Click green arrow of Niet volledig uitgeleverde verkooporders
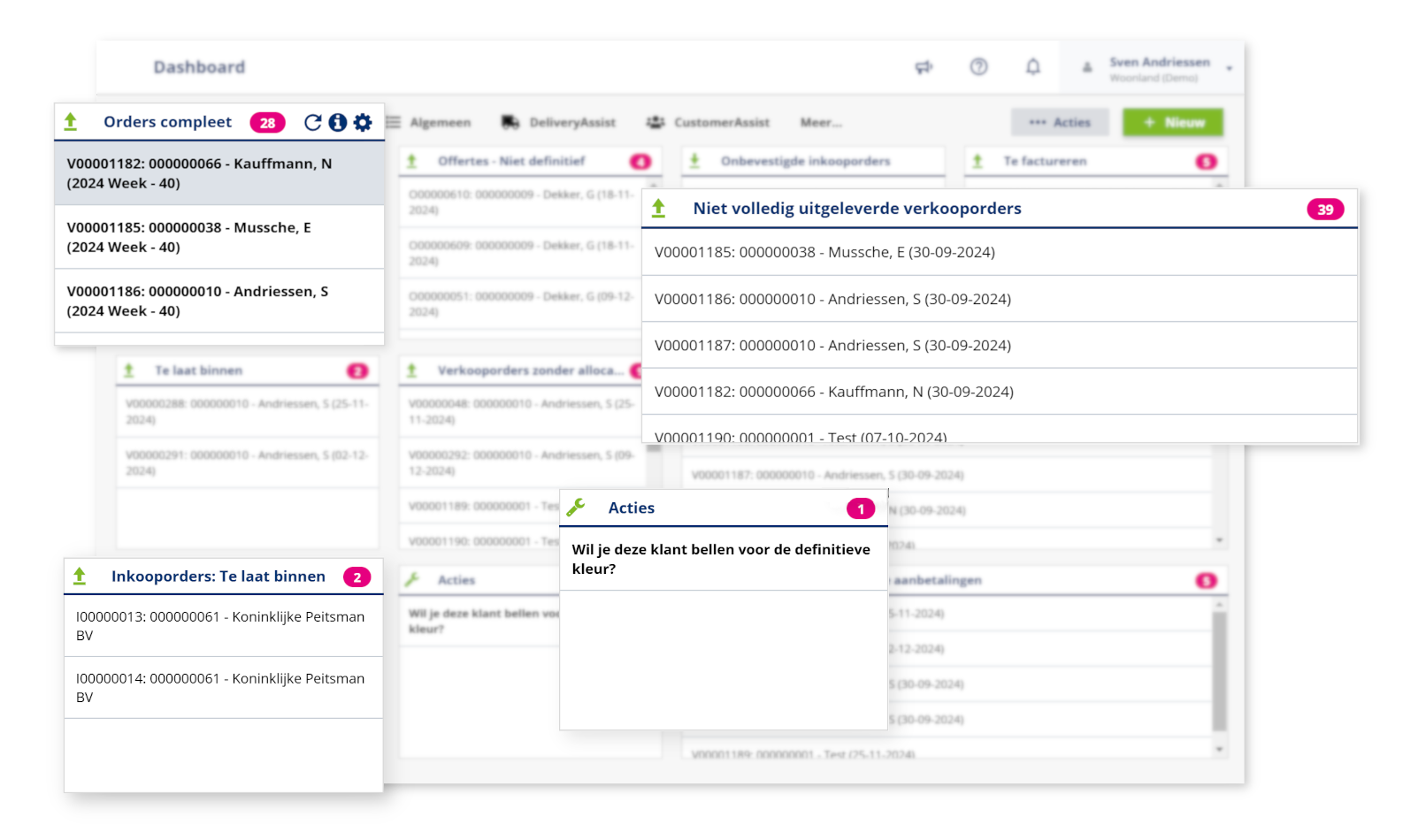Viewport: 1403px width, 840px height. click(x=658, y=209)
